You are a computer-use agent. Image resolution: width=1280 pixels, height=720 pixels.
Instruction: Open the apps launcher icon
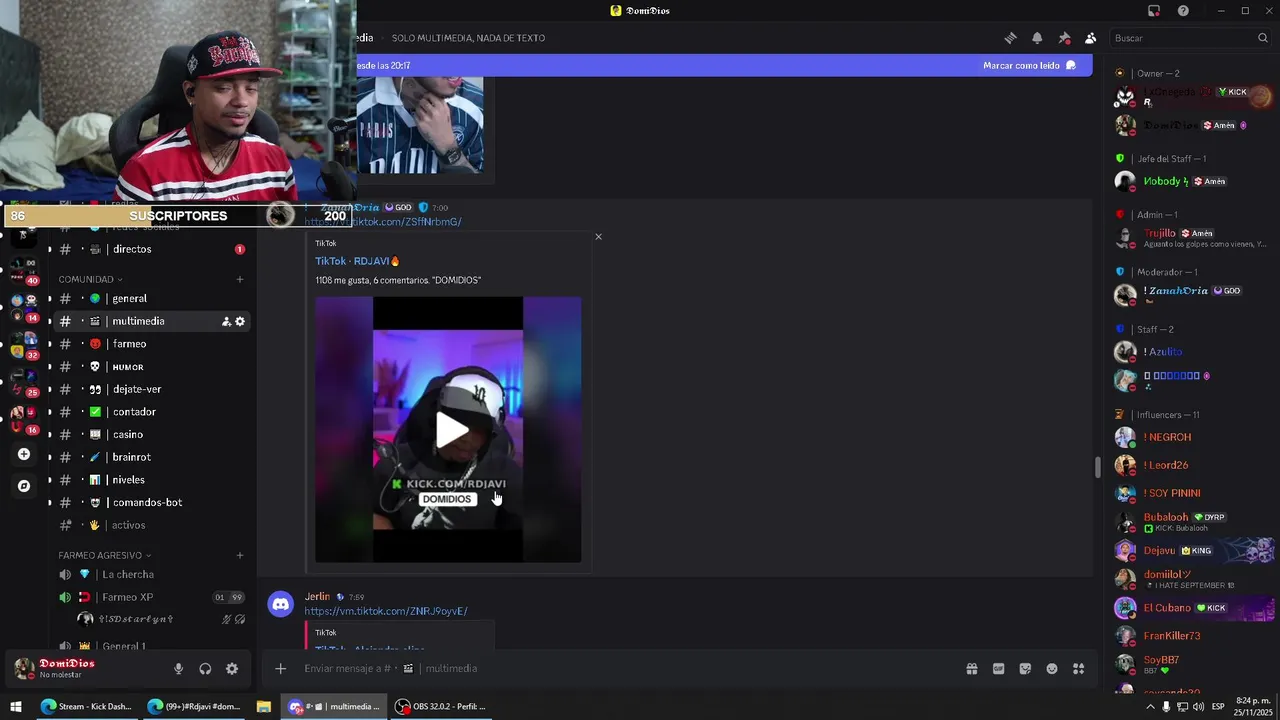1079,669
